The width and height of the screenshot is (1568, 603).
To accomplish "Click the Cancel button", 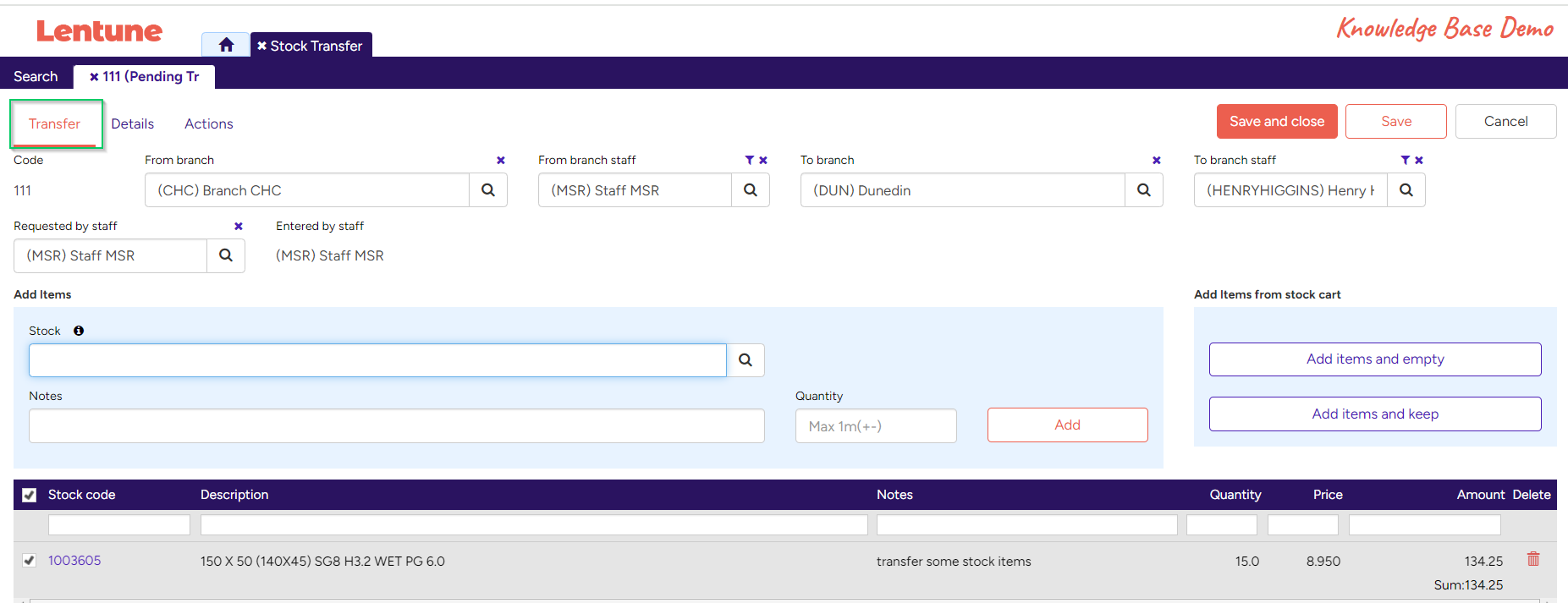I will pyautogui.click(x=1506, y=121).
